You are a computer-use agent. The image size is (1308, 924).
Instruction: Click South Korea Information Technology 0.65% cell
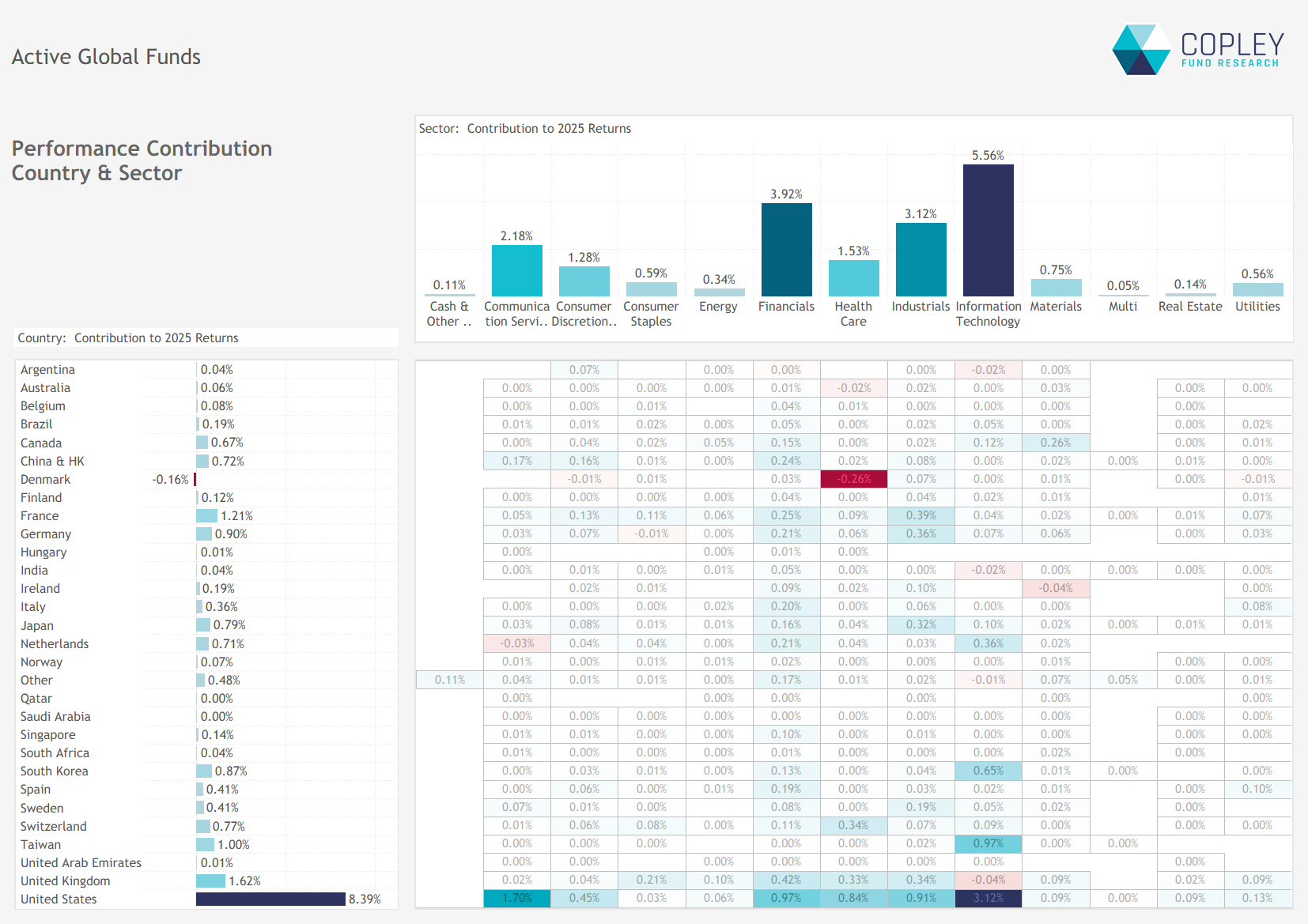tap(988, 771)
